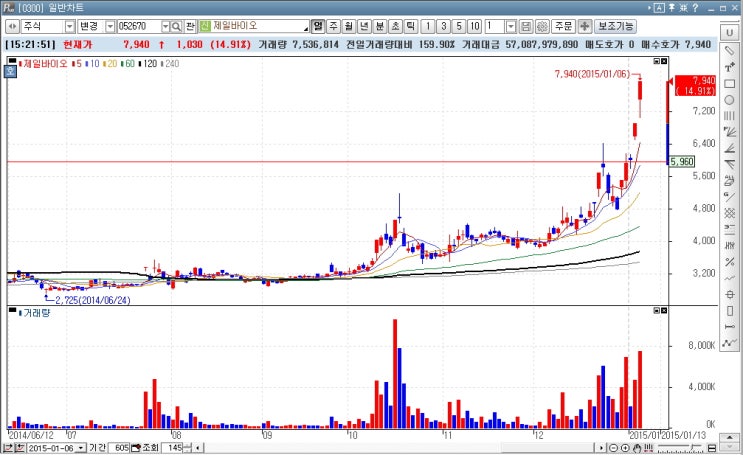Select the percent retracement tool
The height and width of the screenshot is (455, 743).
point(730,262)
